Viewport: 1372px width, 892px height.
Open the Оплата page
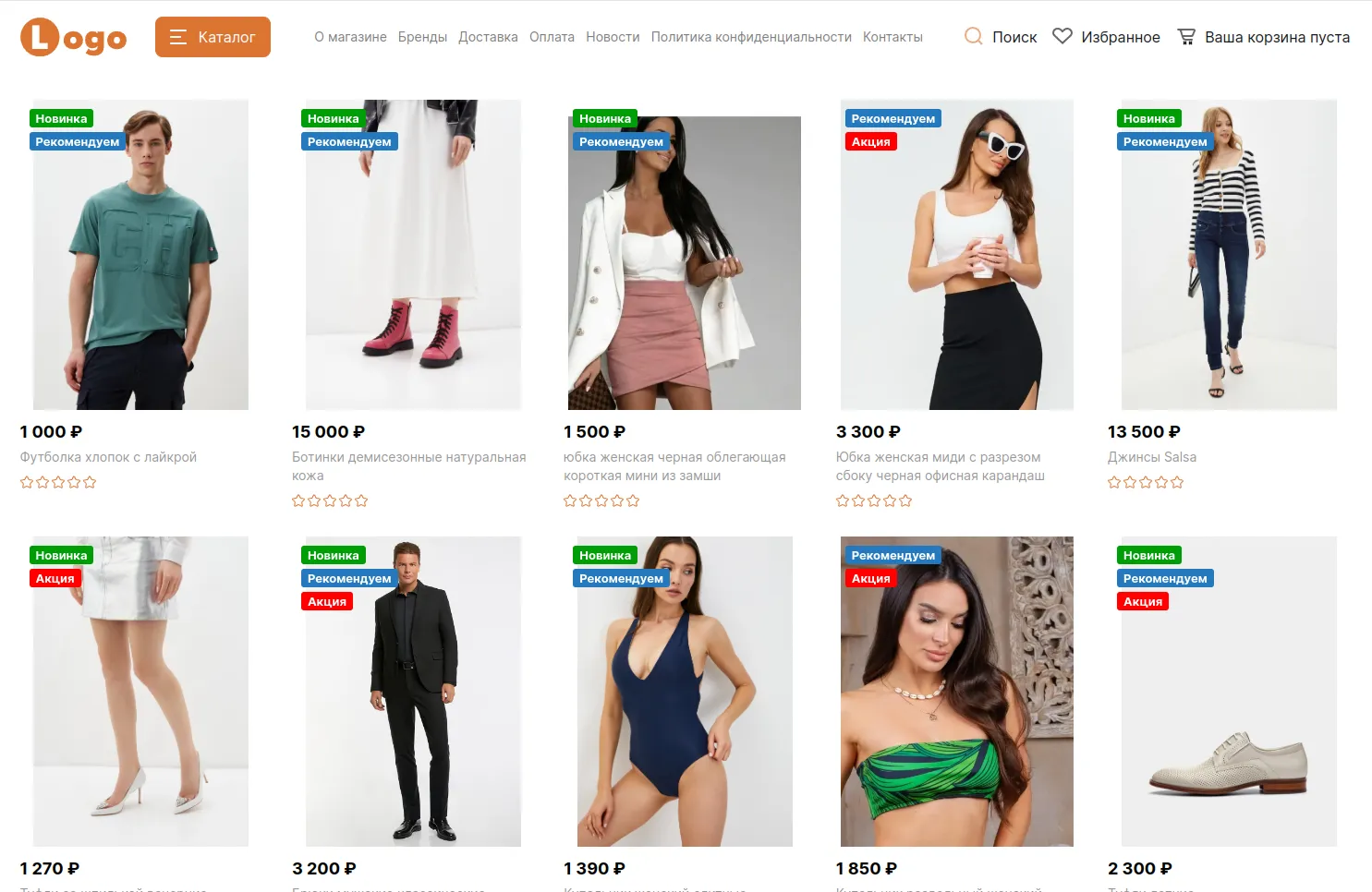(552, 37)
